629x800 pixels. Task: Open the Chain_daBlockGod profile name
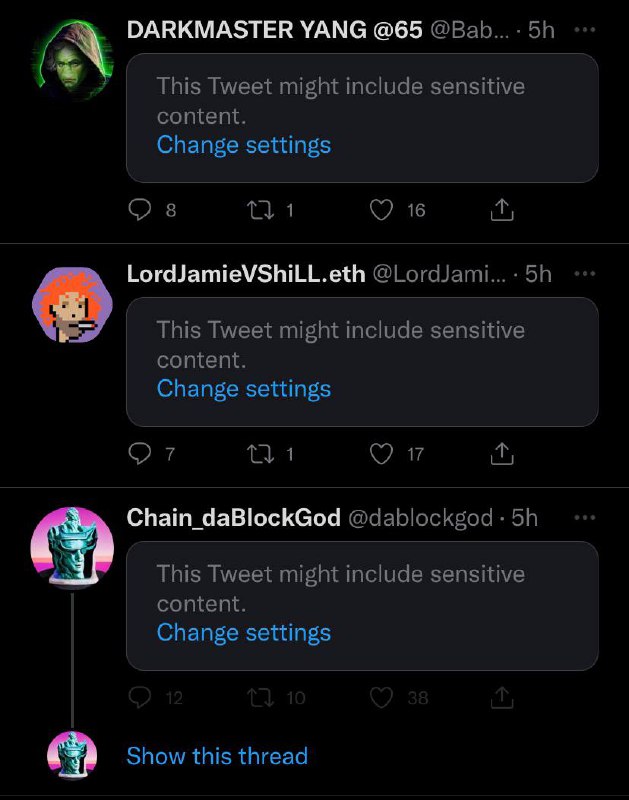tap(234, 518)
